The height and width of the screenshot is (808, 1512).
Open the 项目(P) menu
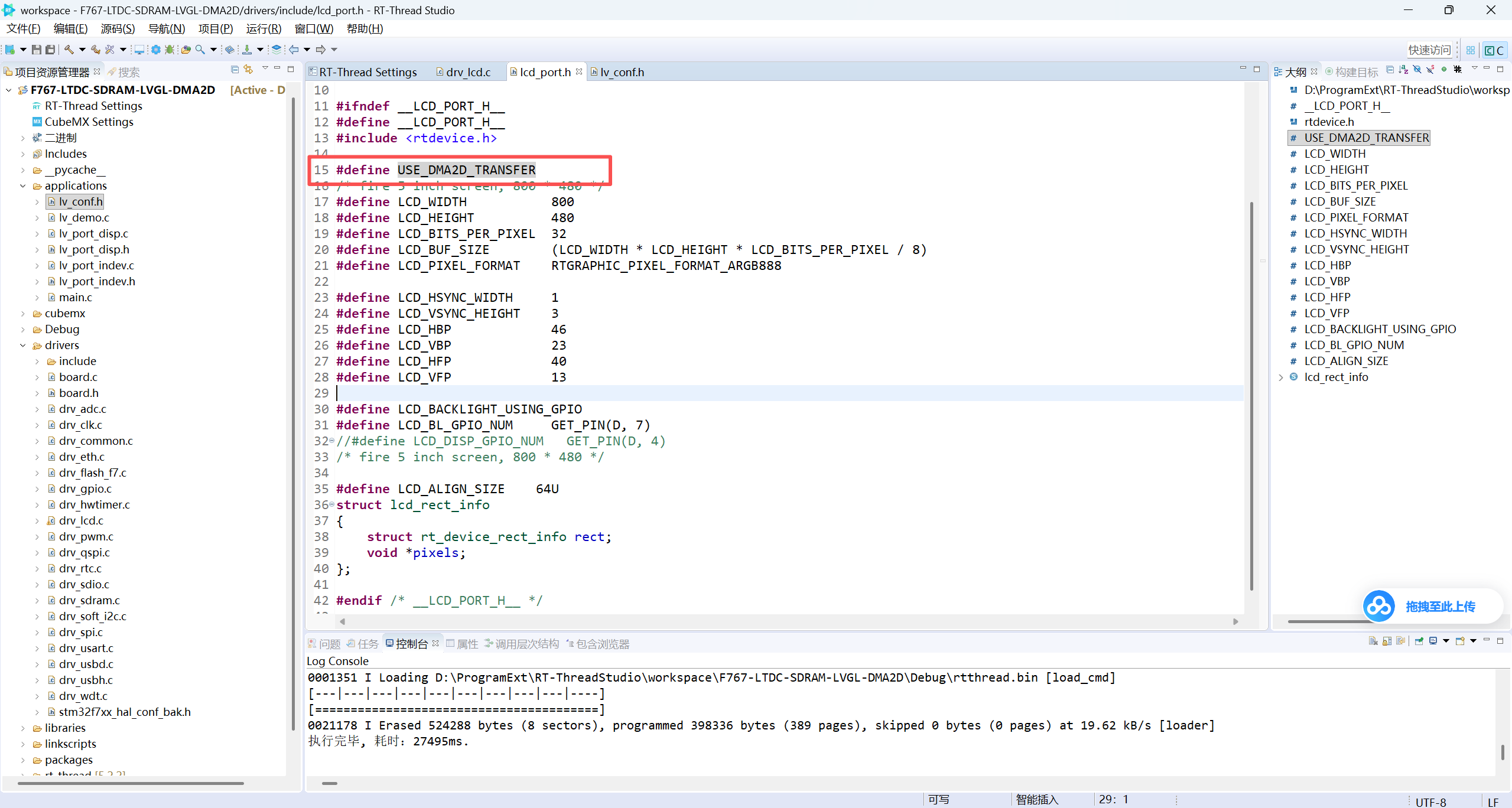coord(216,28)
